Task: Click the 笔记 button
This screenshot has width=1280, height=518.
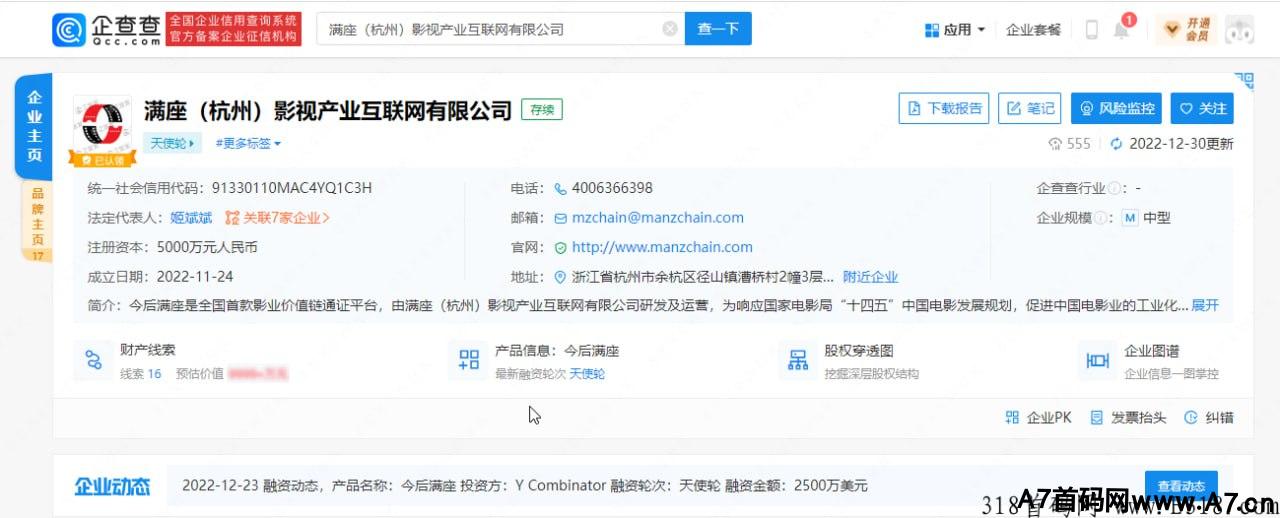Action: pyautogui.click(x=1029, y=108)
